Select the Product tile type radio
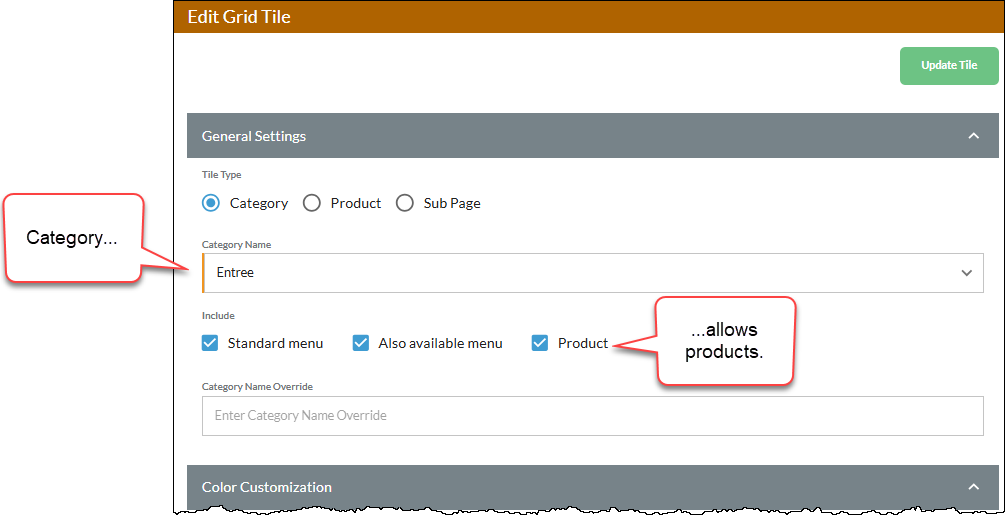Image resolution: width=1005 pixels, height=515 pixels. coord(311,203)
